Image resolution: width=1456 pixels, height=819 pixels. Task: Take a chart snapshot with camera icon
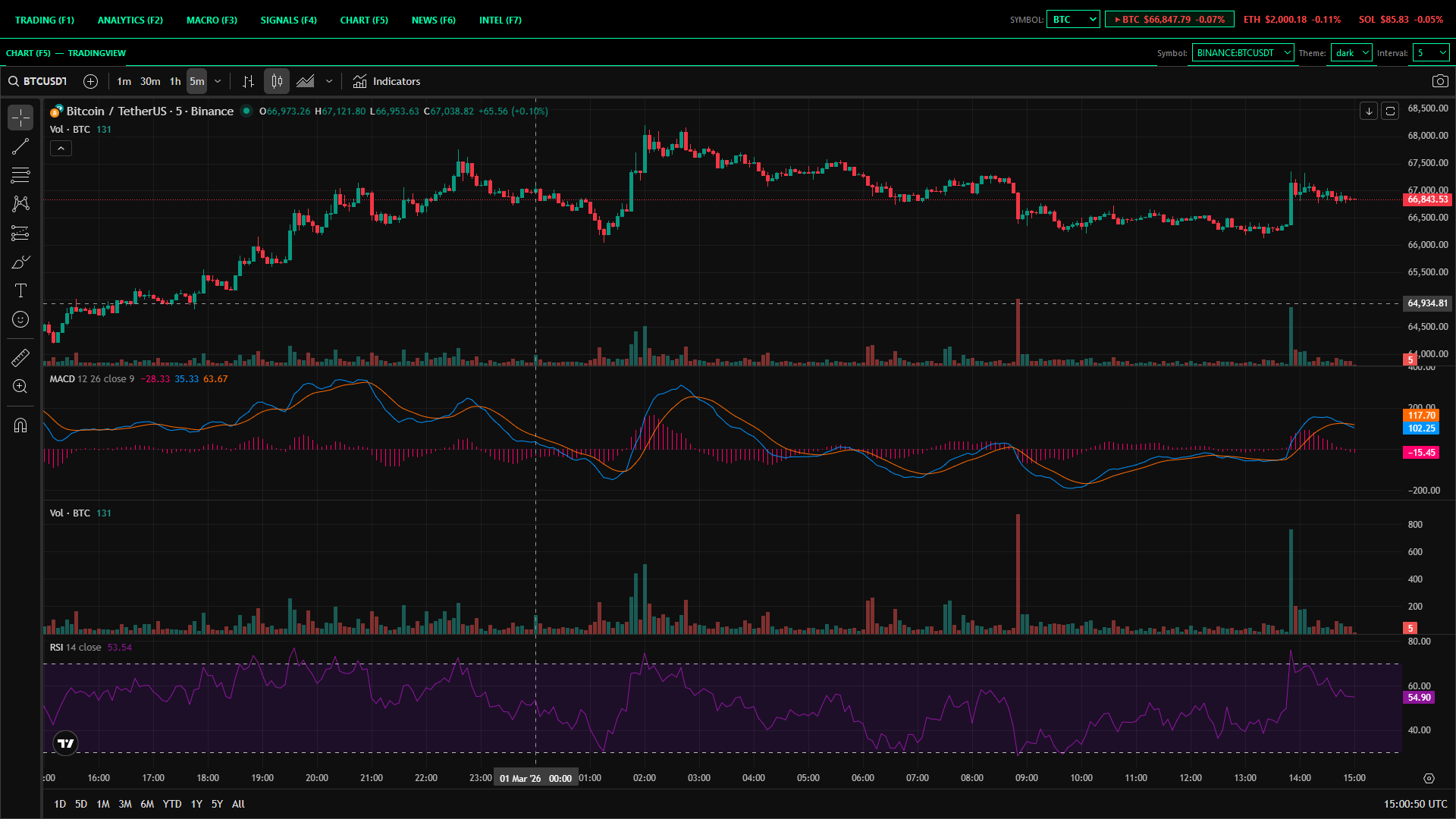[1439, 81]
